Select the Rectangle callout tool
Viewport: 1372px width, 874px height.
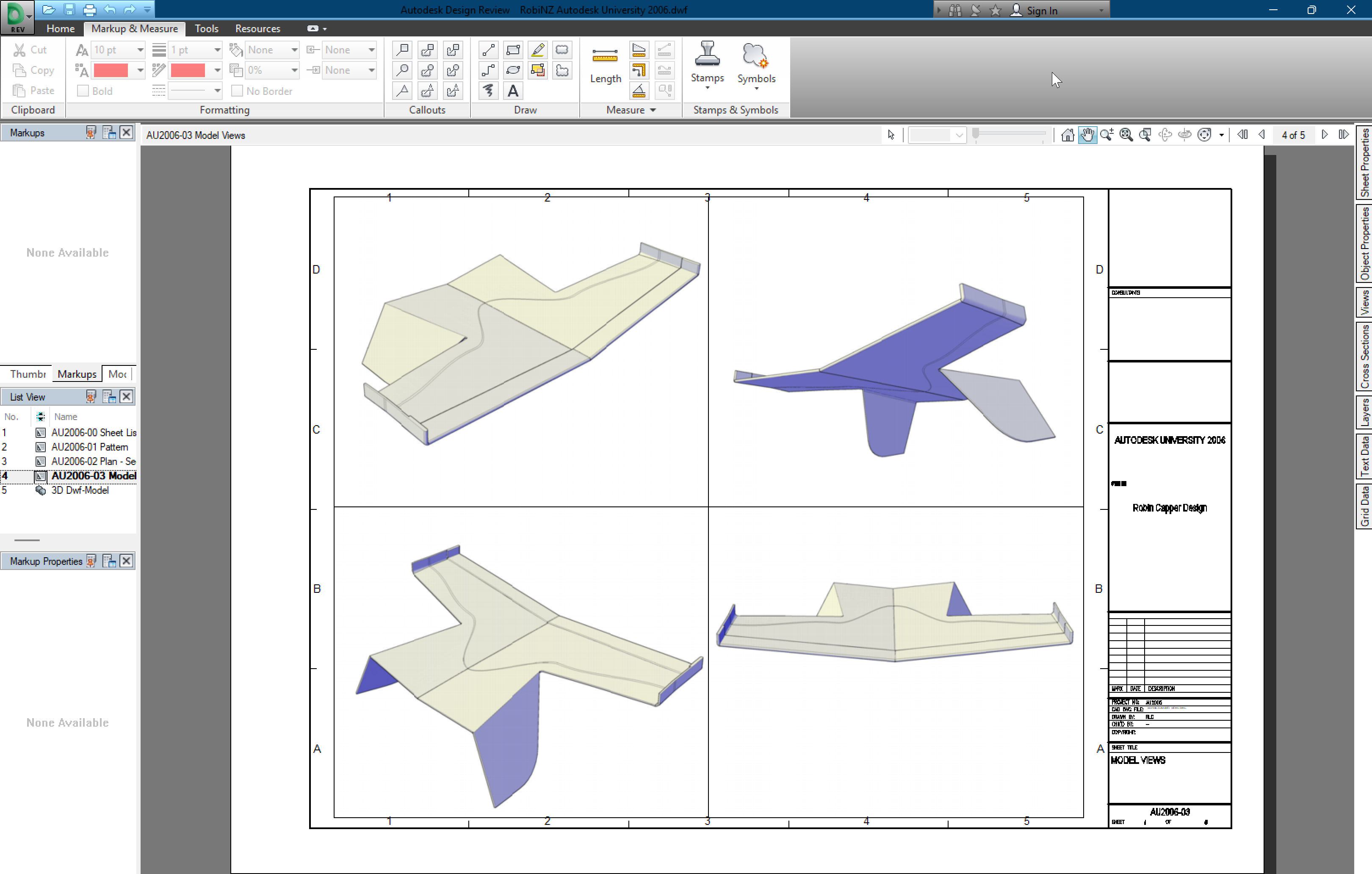coord(403,50)
